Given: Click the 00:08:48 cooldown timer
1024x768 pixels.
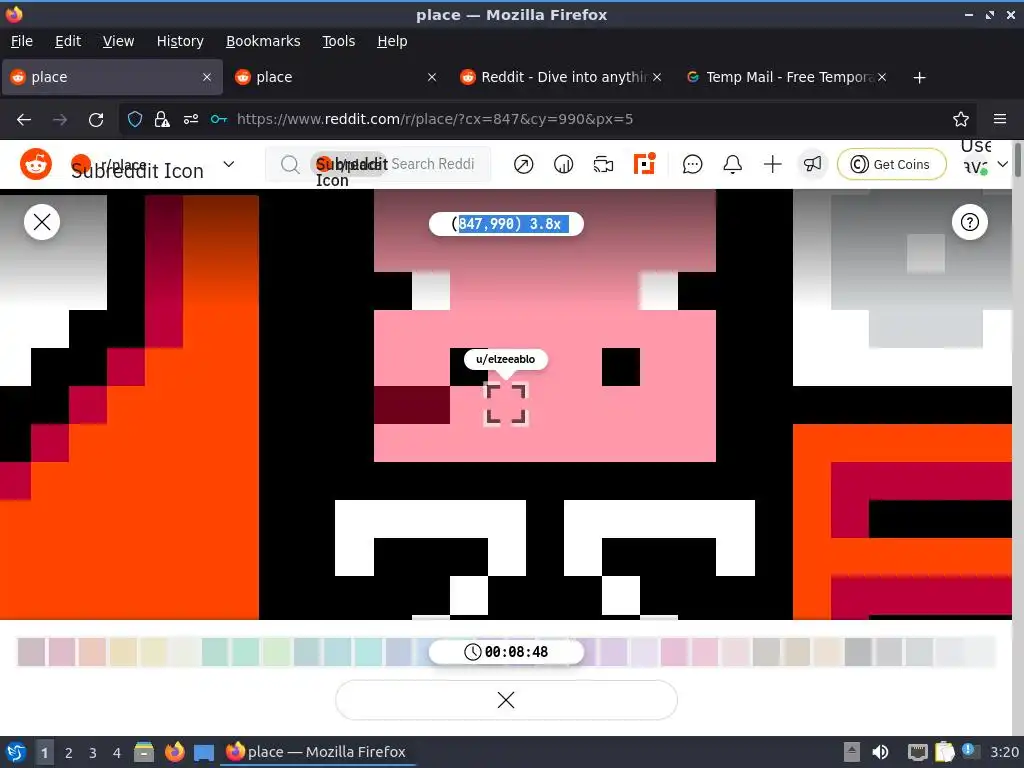Looking at the screenshot, I should [x=506, y=652].
